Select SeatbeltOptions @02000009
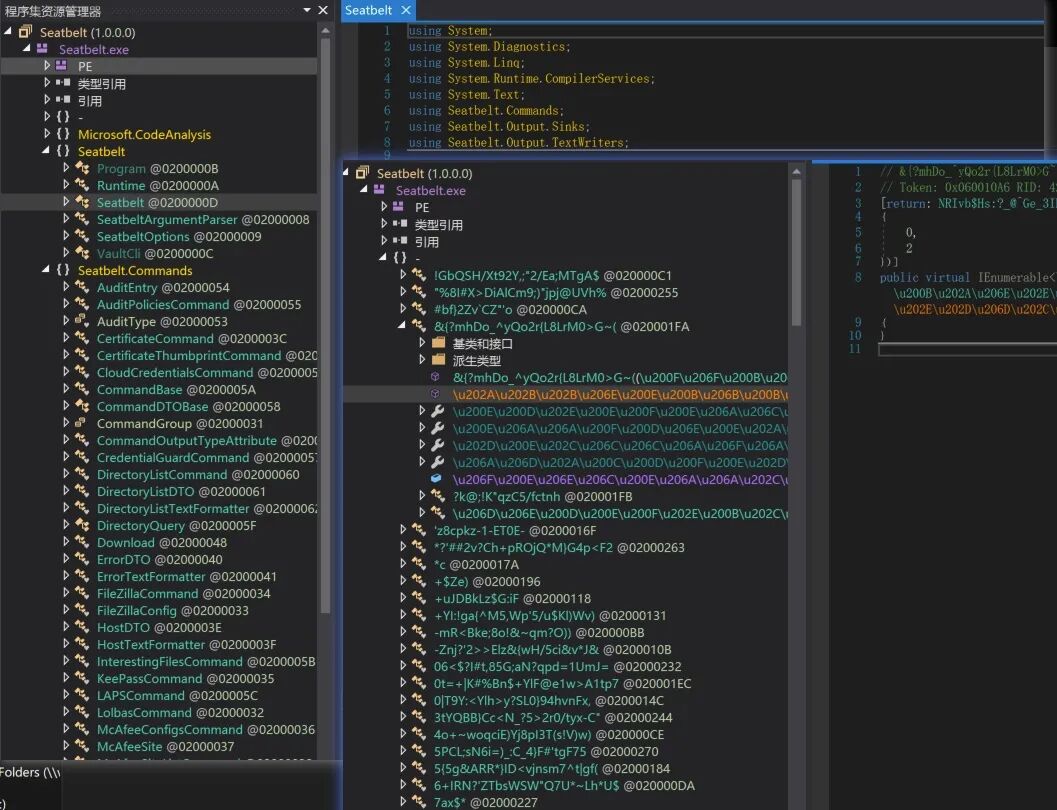Image resolution: width=1057 pixels, height=810 pixels. point(179,237)
